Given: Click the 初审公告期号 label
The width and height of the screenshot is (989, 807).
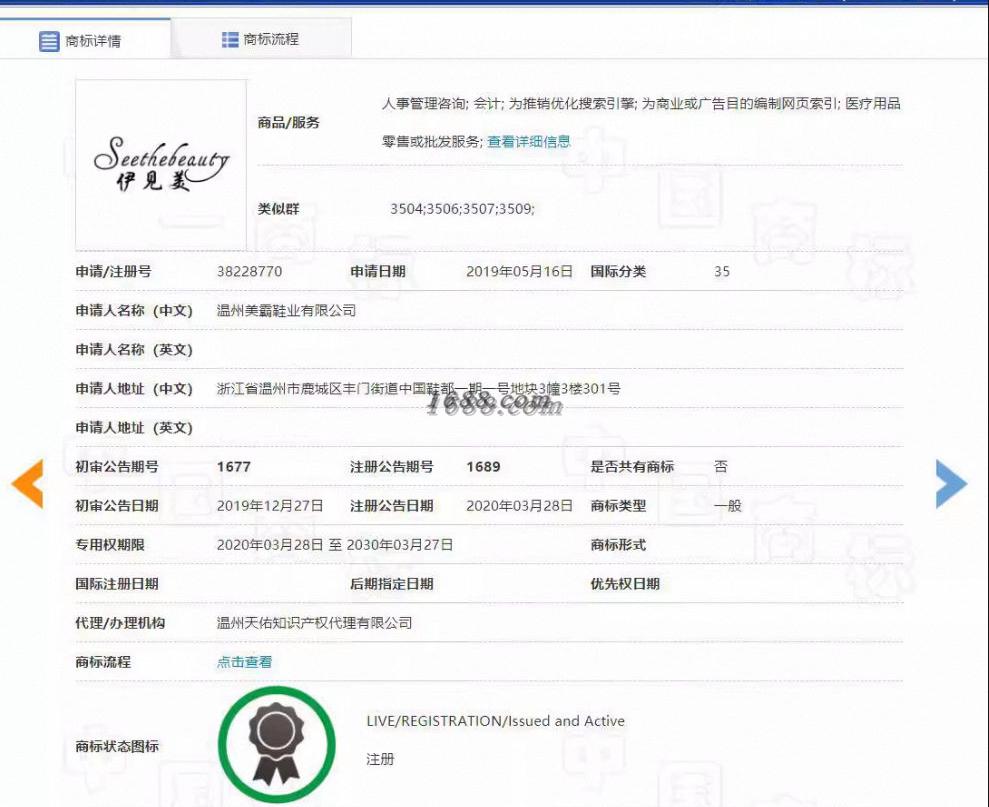Looking at the screenshot, I should (x=117, y=467).
